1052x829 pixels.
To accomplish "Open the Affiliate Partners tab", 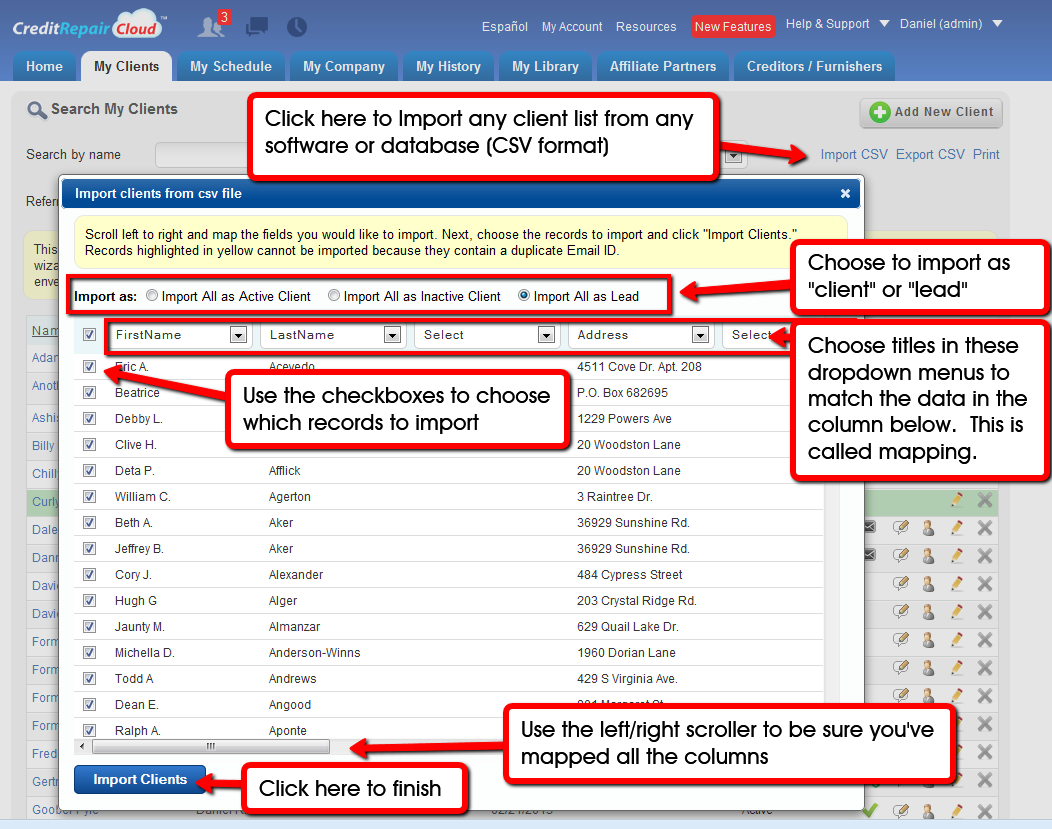I will (663, 66).
